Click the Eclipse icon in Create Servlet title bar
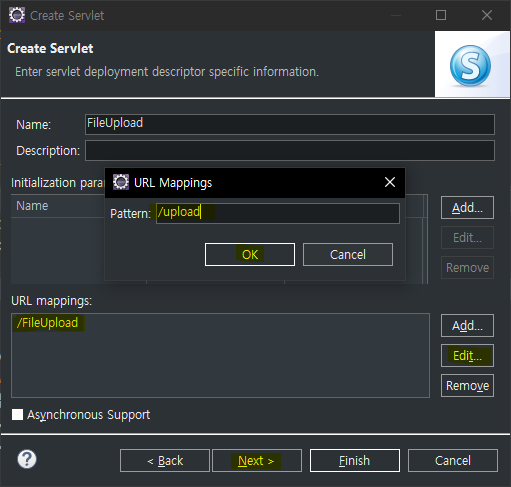511x487 pixels. [17, 15]
